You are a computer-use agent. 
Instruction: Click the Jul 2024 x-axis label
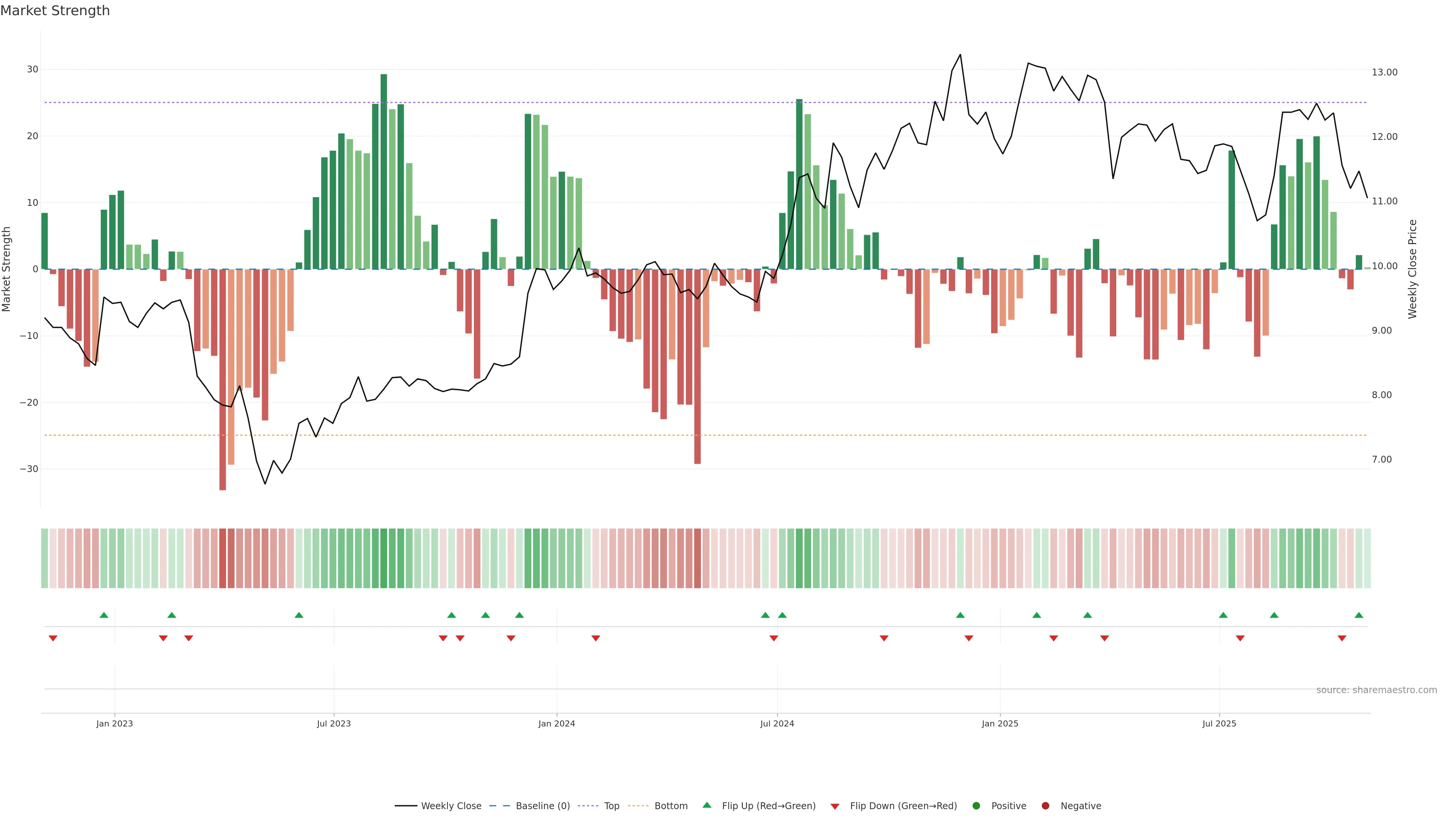777,723
